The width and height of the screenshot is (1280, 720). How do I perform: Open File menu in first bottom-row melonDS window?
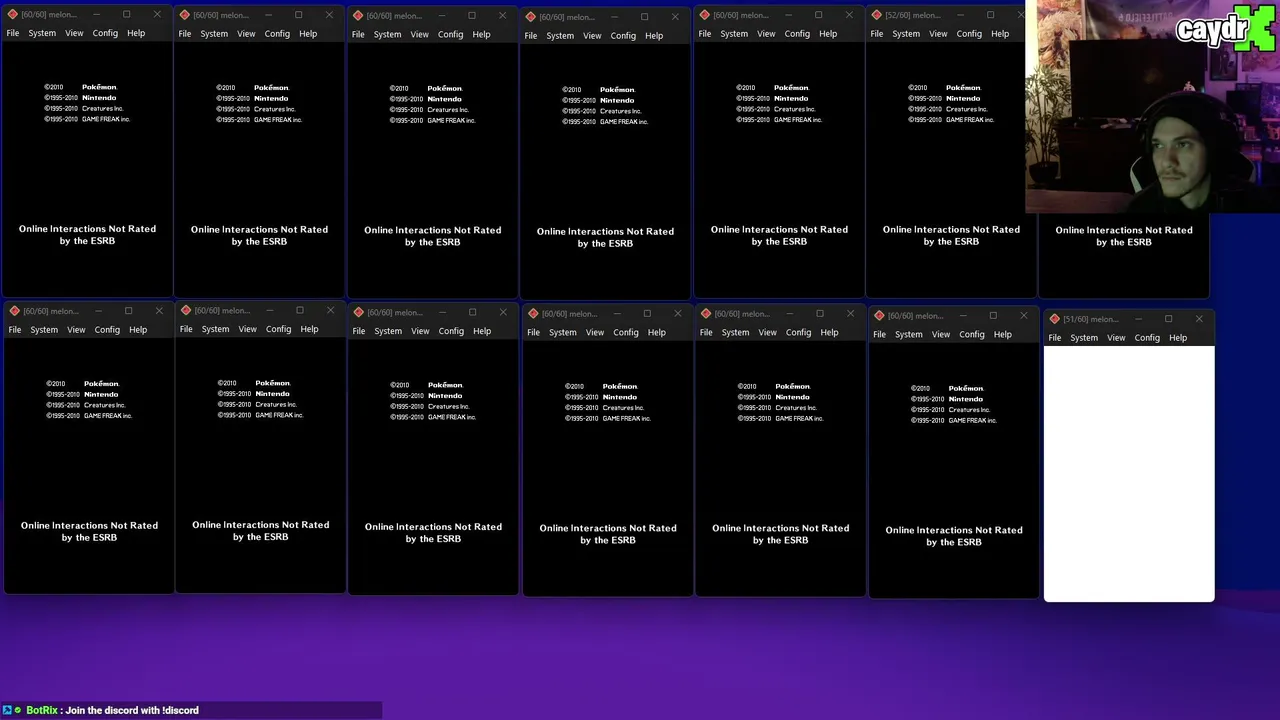click(15, 330)
